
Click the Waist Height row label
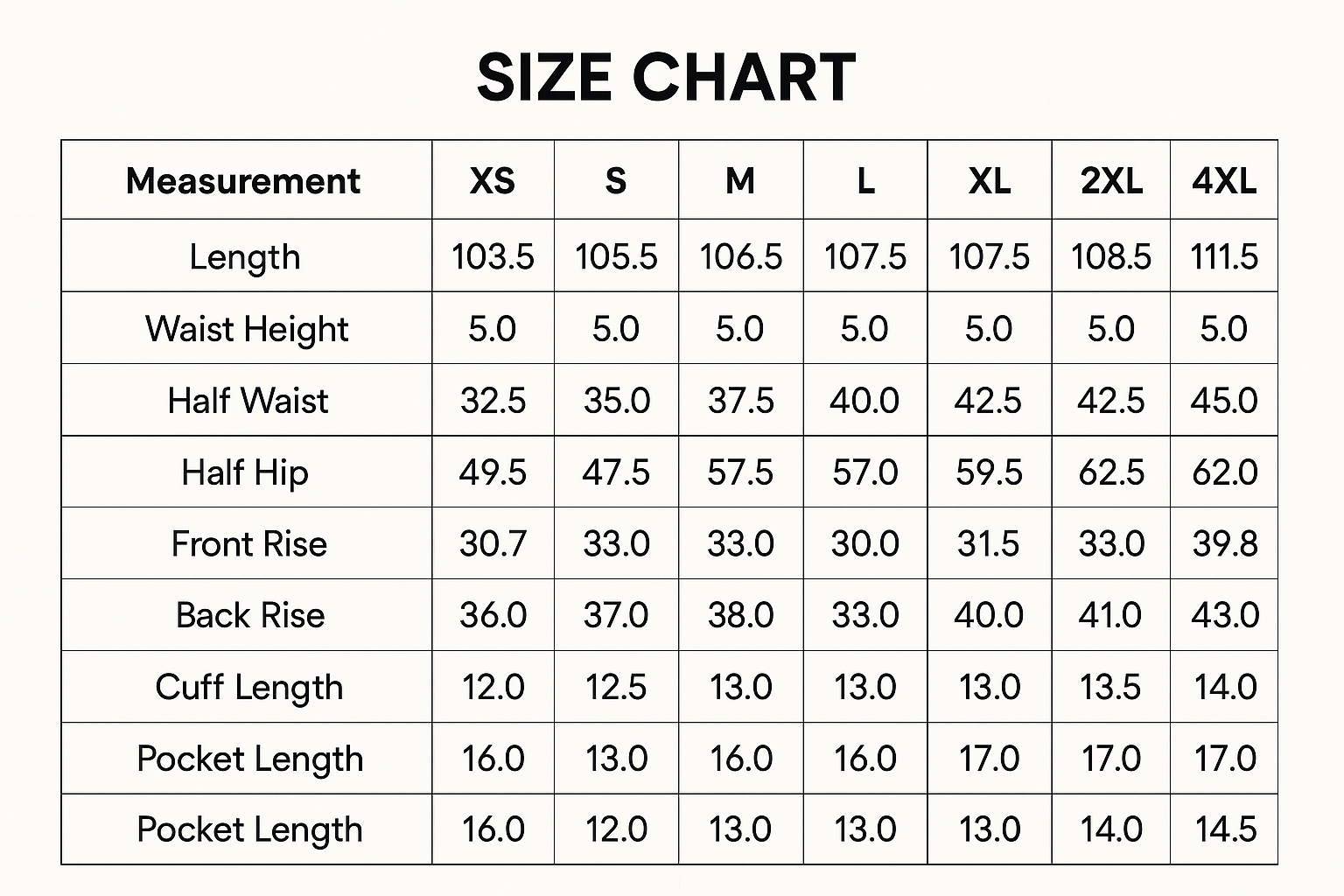(x=247, y=329)
